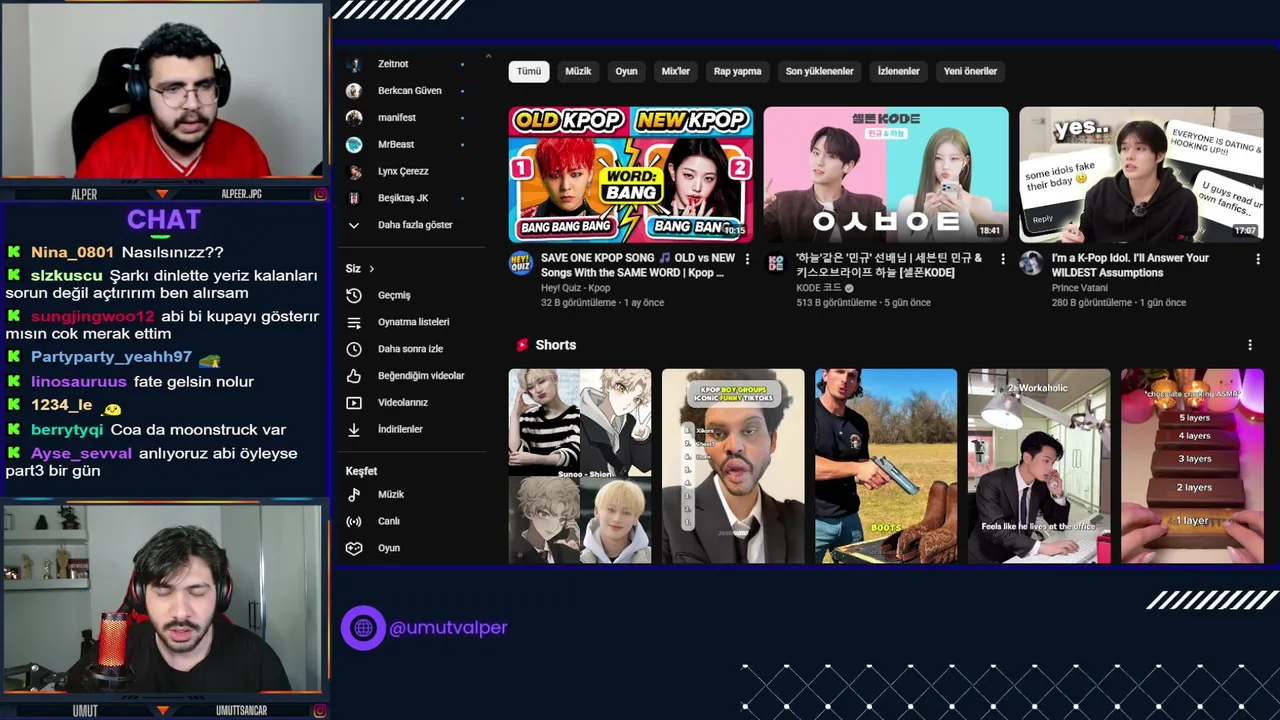Open the Sunoo - Shion short
Image resolution: width=1280 pixels, height=720 pixels.
(580, 466)
